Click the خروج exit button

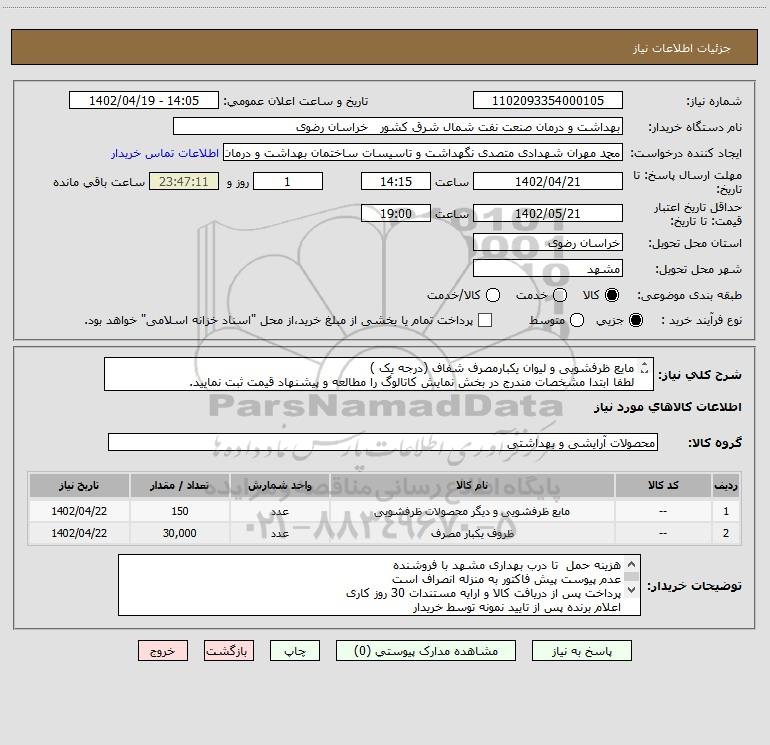(163, 651)
